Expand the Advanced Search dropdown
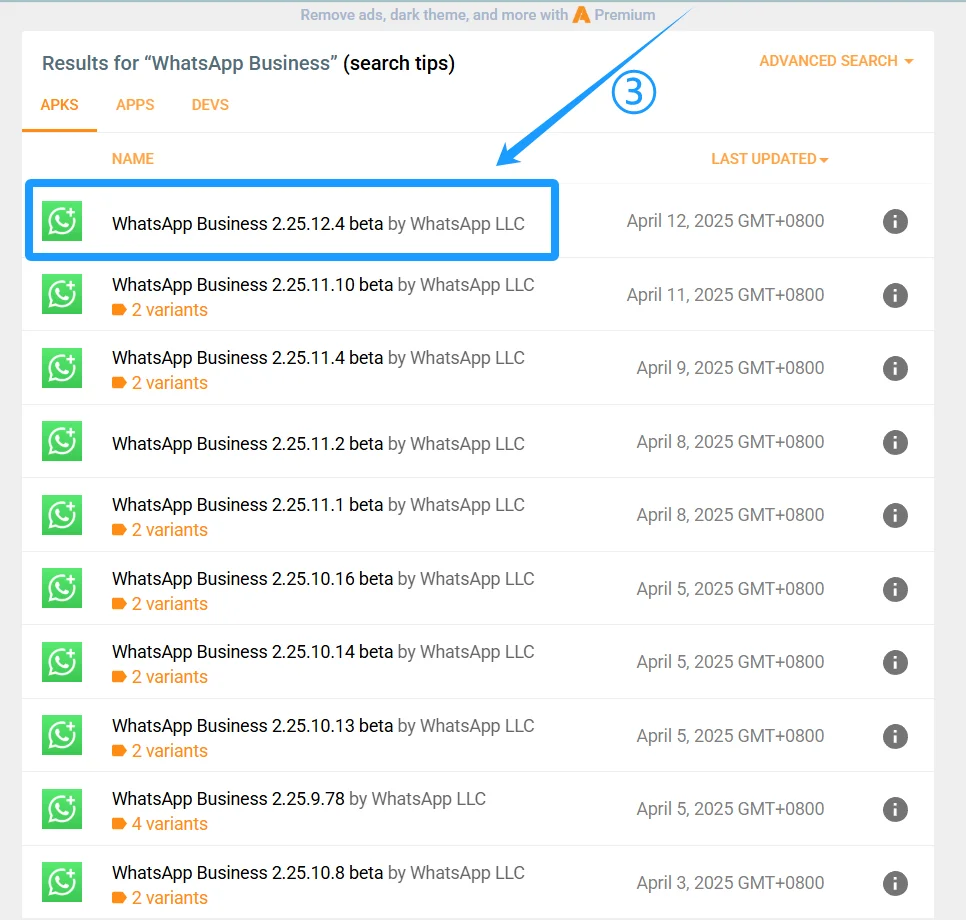966x920 pixels. (836, 61)
